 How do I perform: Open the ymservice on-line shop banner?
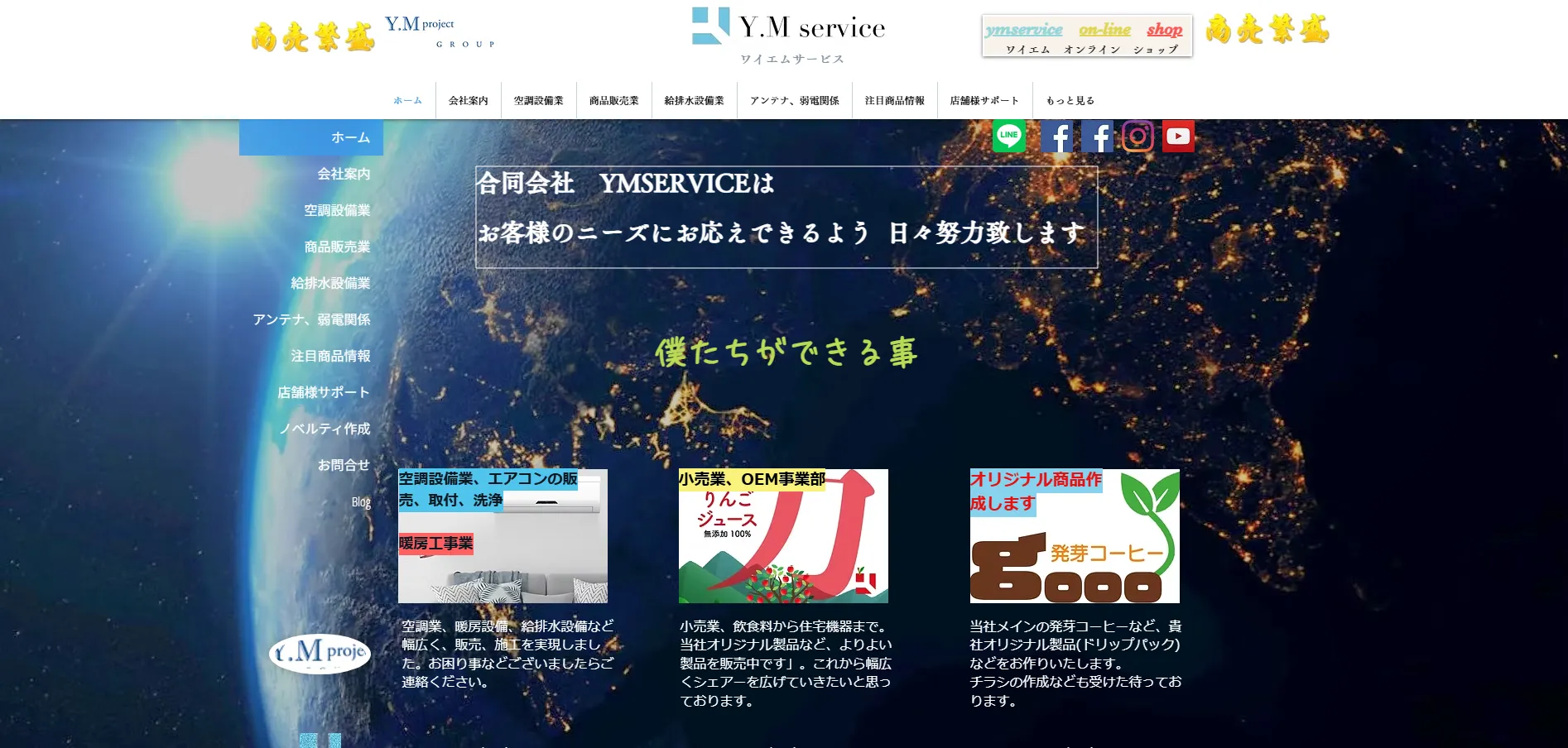click(1086, 36)
